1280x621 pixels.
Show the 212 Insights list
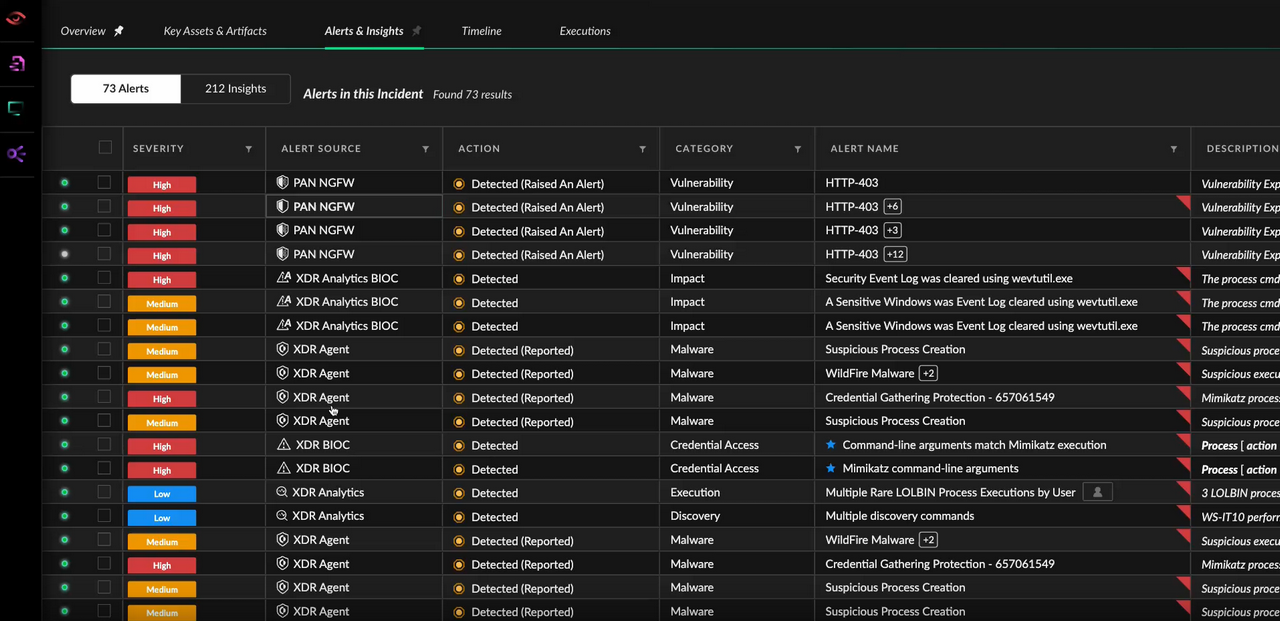tap(235, 89)
